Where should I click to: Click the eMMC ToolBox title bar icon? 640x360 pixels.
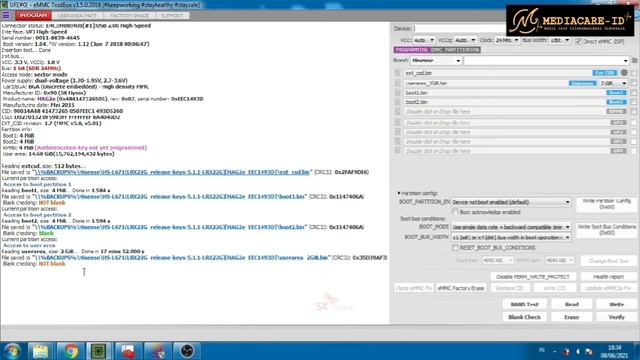(4, 4)
